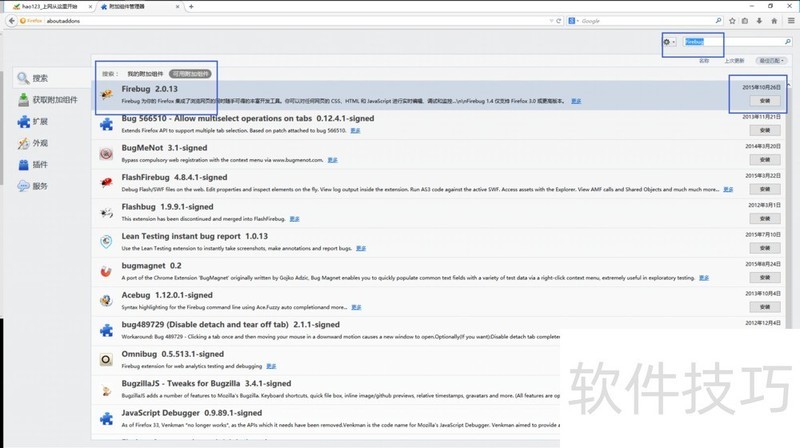Click the BugzillaJS add-on icon
Screen dimensions: 800x448
[x=106, y=390]
